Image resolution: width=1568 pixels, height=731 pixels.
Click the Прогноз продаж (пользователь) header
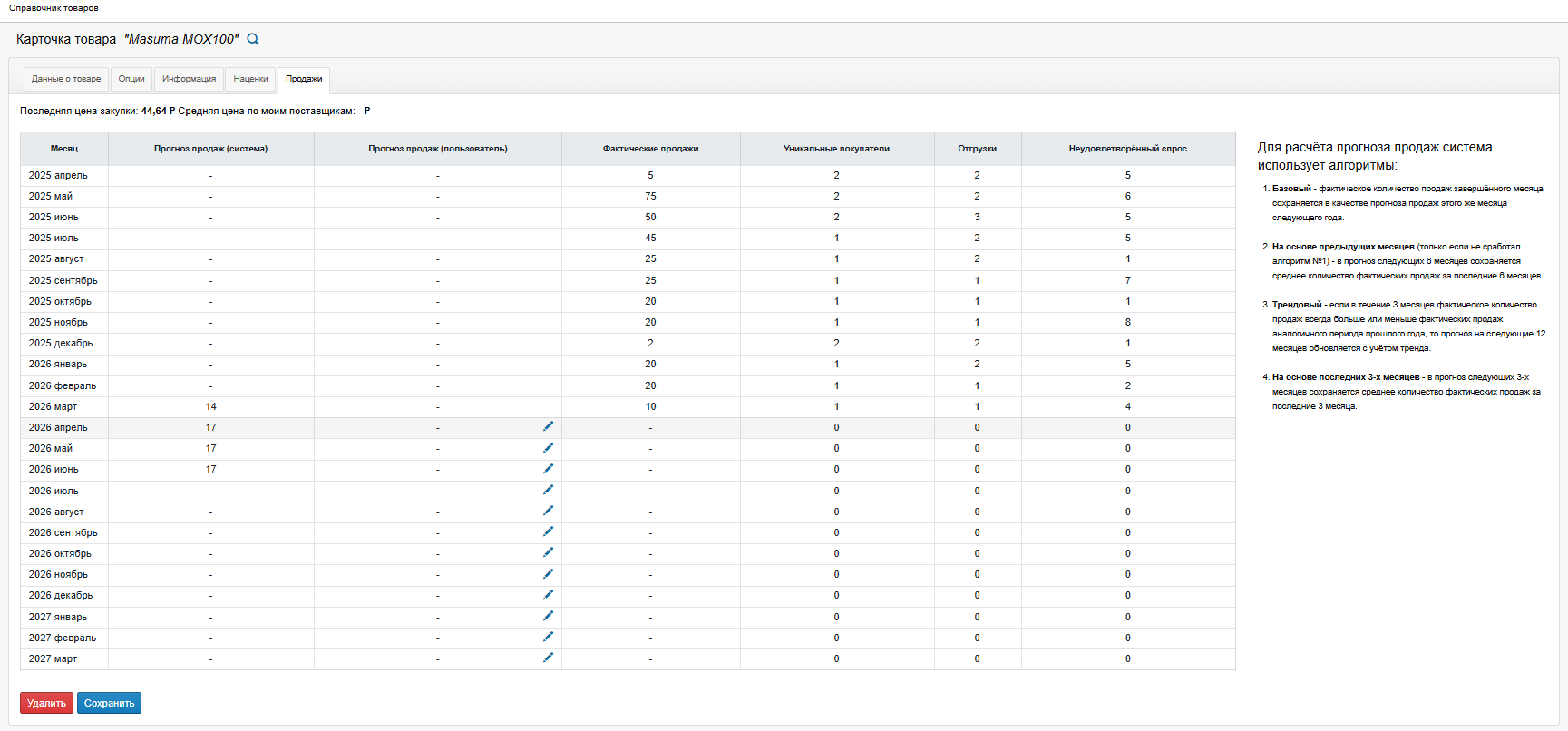tap(438, 149)
